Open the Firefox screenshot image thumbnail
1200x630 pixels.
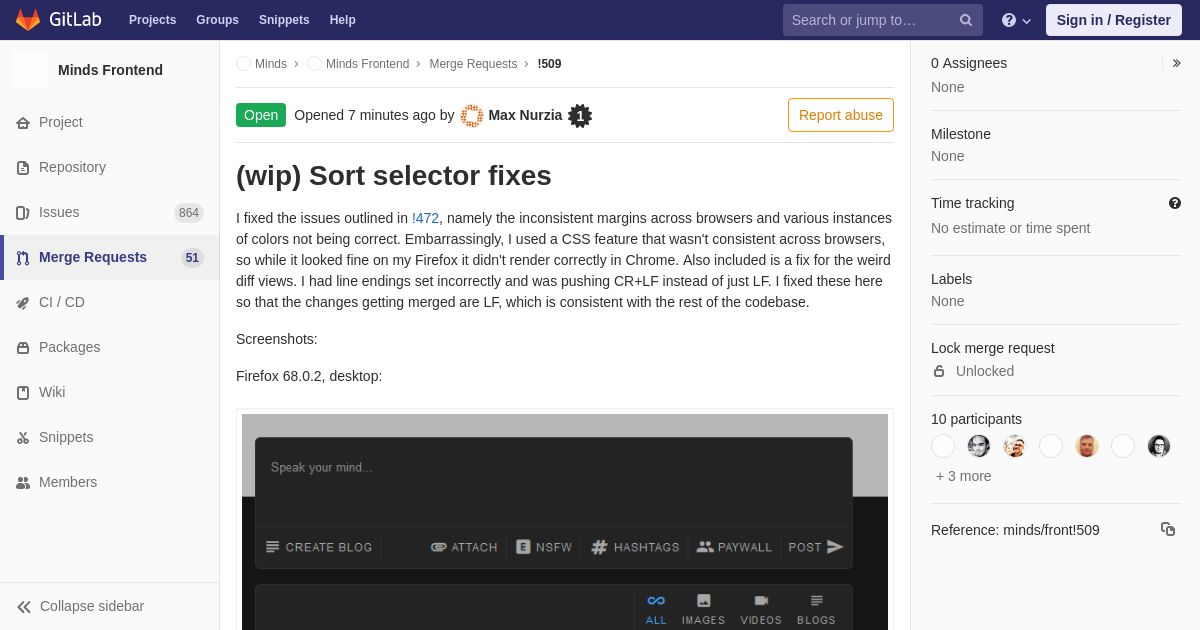[x=565, y=521]
